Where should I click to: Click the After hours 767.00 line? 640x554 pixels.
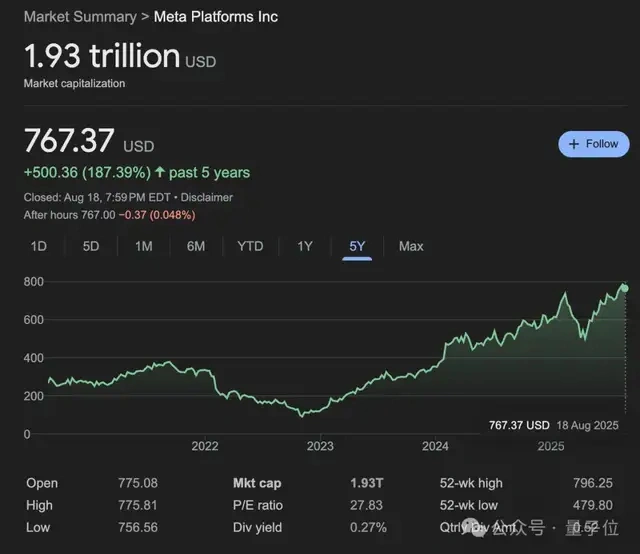pos(109,215)
